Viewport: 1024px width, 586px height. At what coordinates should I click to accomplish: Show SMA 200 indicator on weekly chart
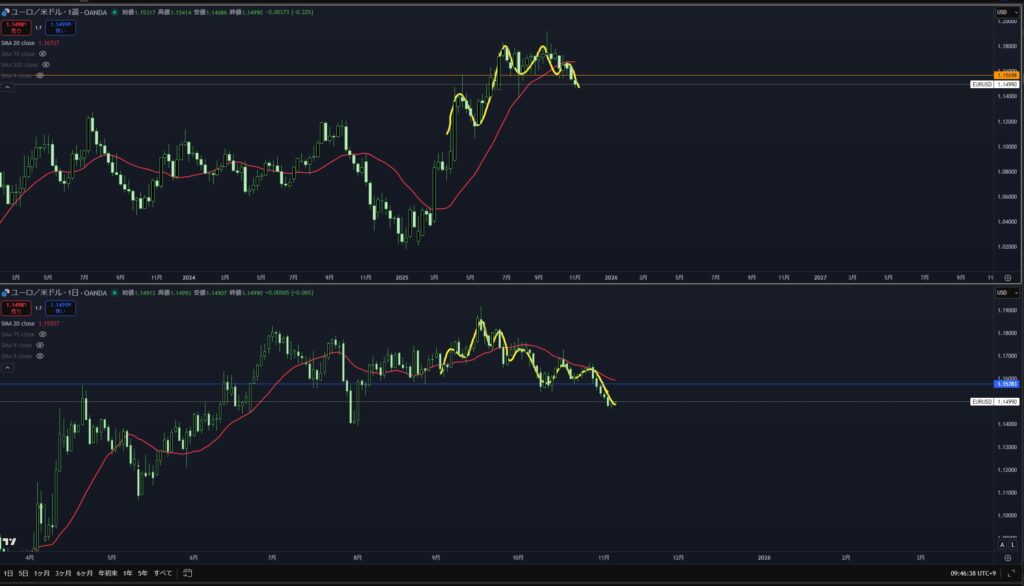click(x=46, y=64)
